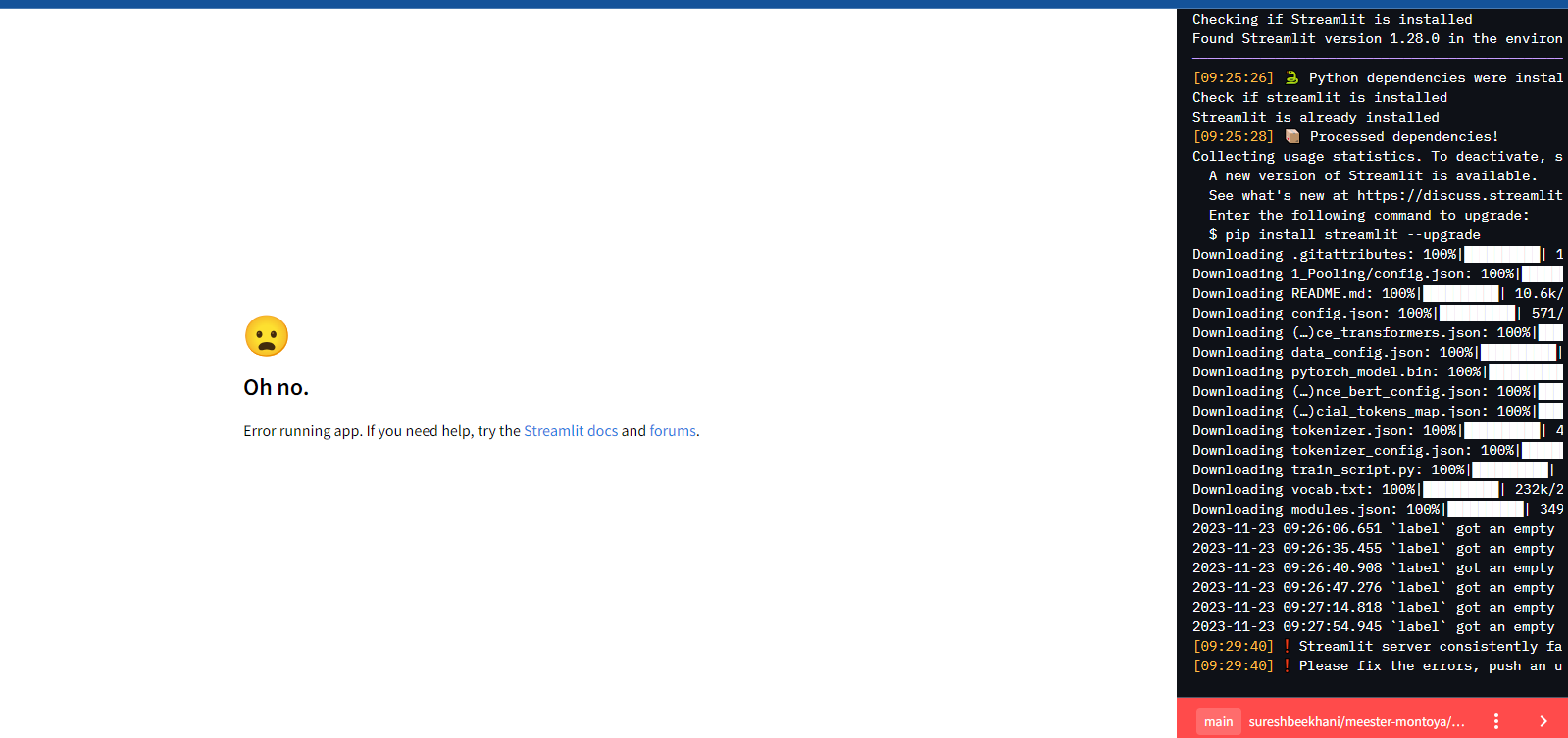The height and width of the screenshot is (738, 1568).
Task: Click the 'pip install streamlit --upgrade' command
Action: (x=1344, y=234)
